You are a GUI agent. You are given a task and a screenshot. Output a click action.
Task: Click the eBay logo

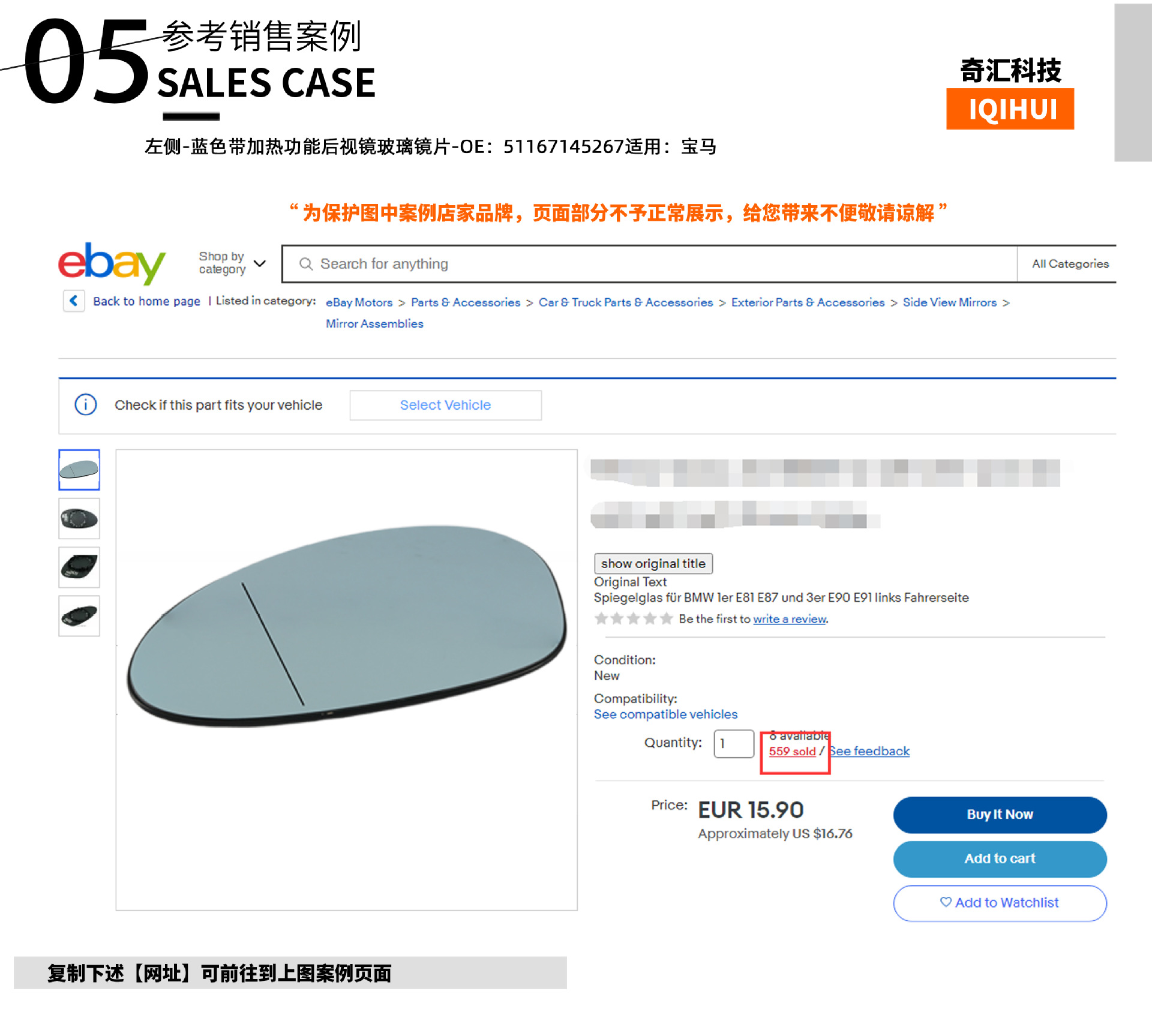tap(112, 263)
